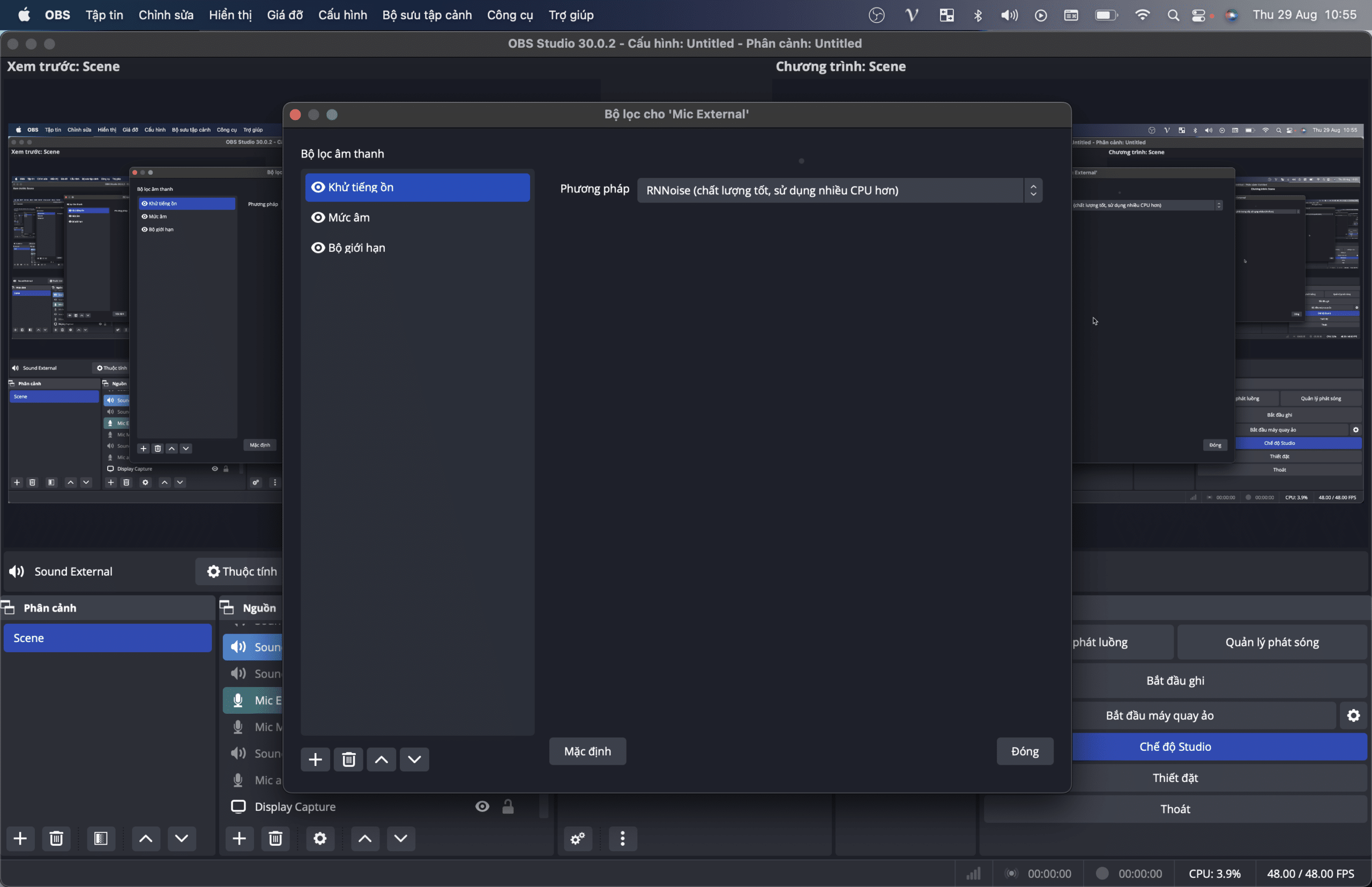The height and width of the screenshot is (887, 1372).
Task: Toggle visibility of Bộ giới hạn filter
Action: (318, 248)
